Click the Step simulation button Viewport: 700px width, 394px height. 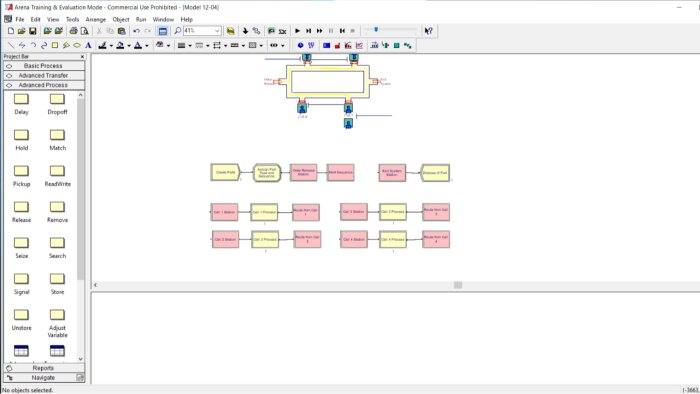308,31
